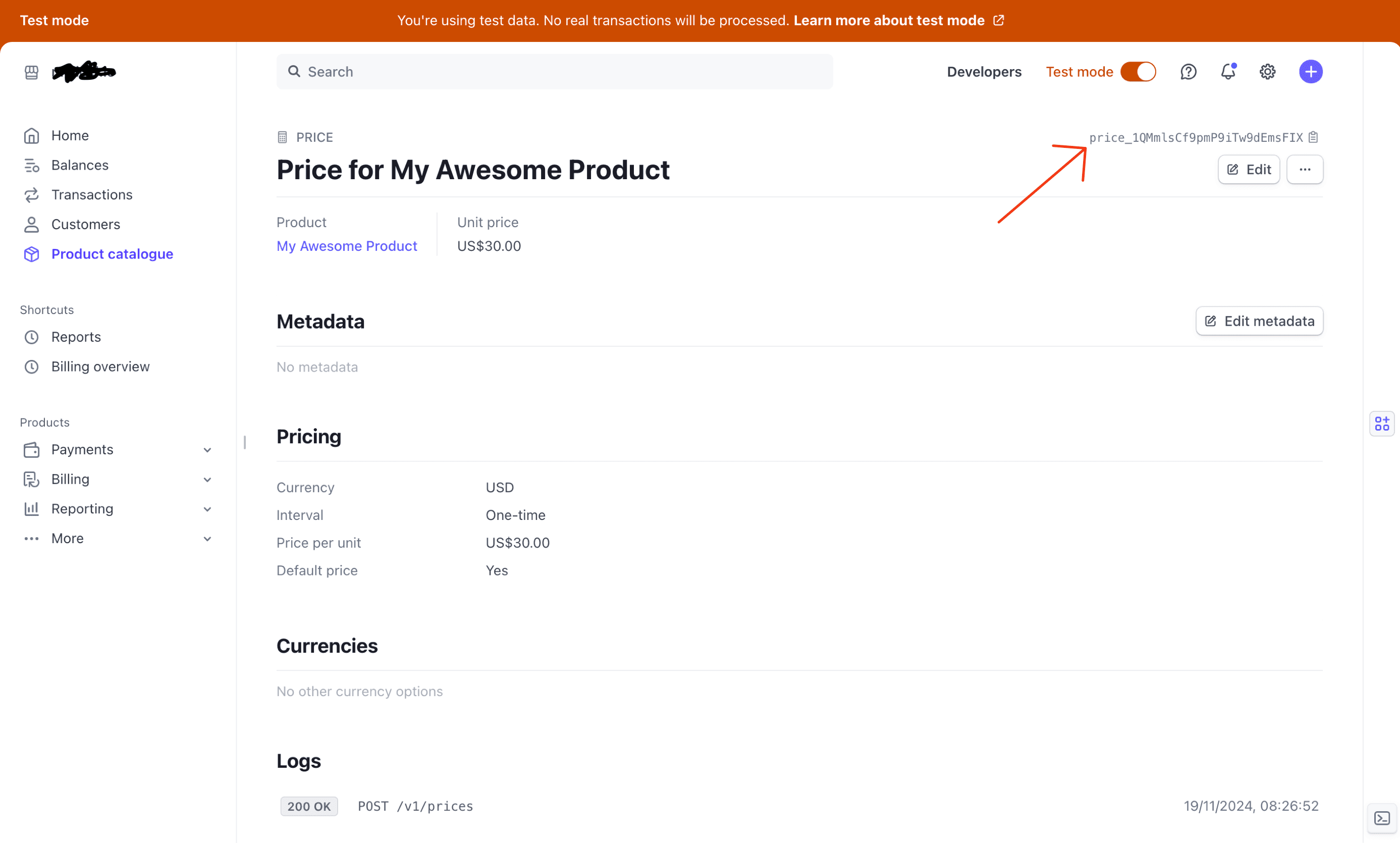The width and height of the screenshot is (1400, 843).
Task: Click the Search input field
Action: click(x=554, y=72)
